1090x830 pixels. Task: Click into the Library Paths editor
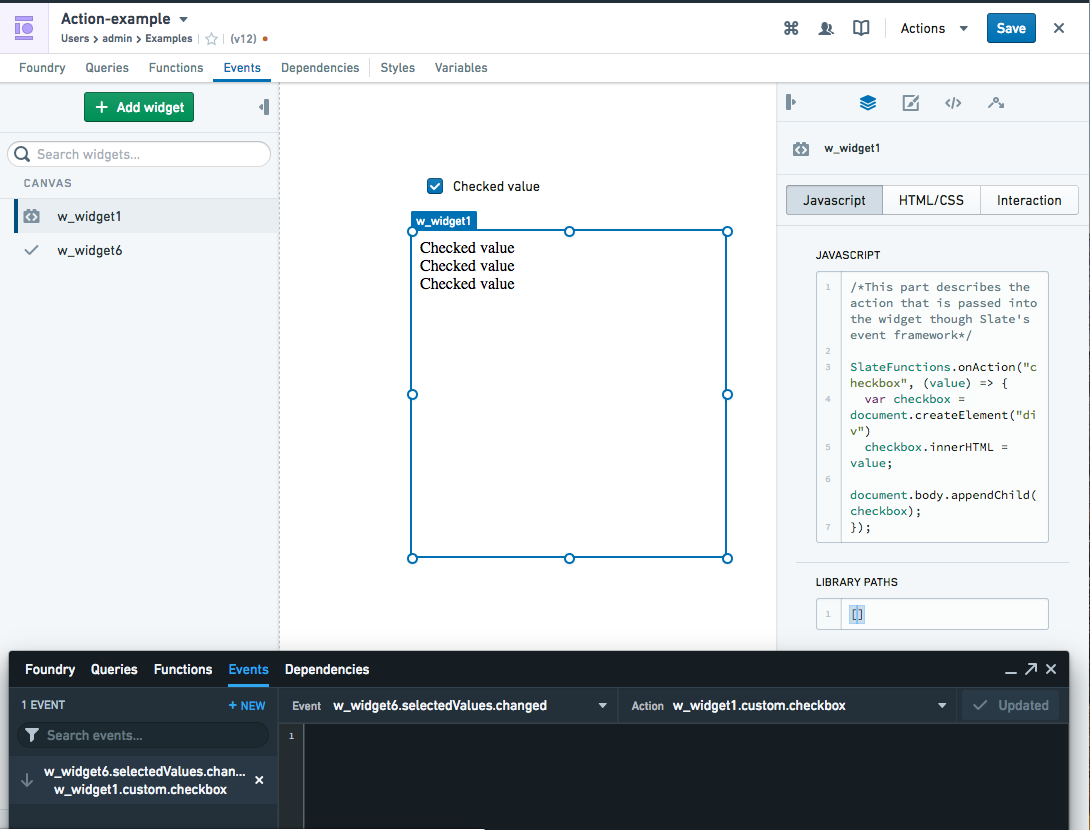coord(932,615)
